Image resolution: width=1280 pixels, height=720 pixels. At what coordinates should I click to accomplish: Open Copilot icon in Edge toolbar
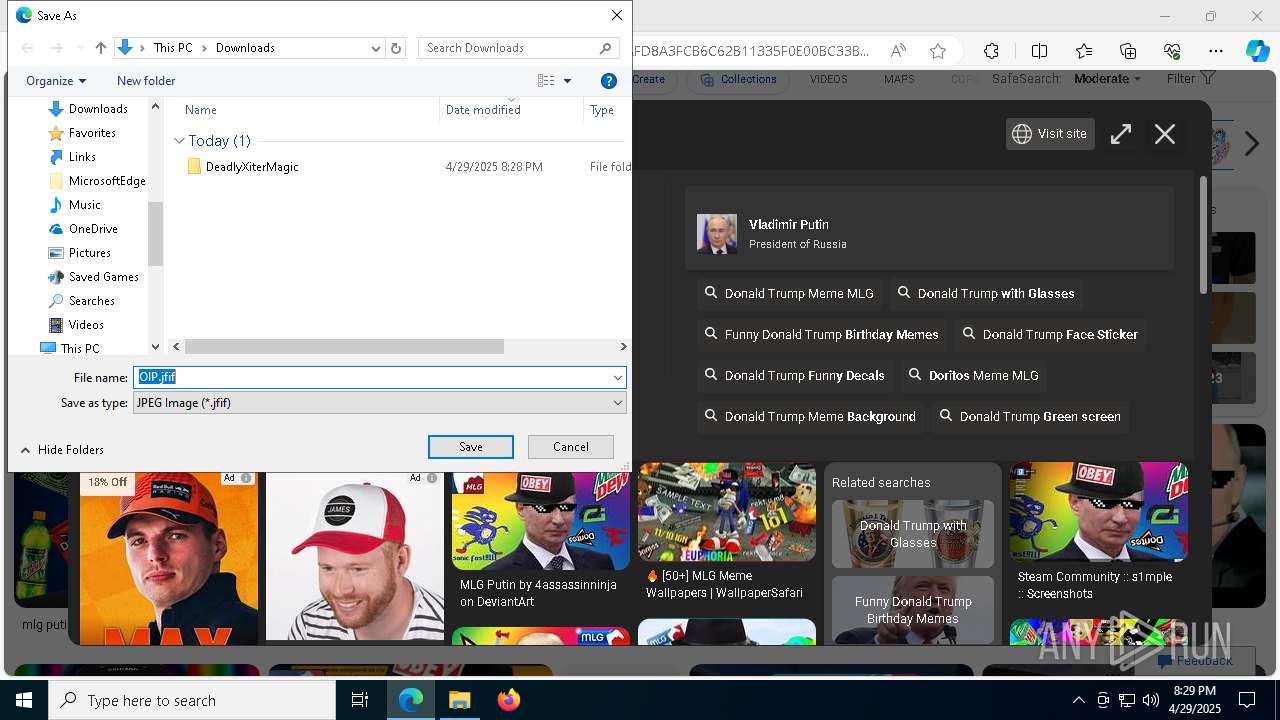click(x=1257, y=51)
